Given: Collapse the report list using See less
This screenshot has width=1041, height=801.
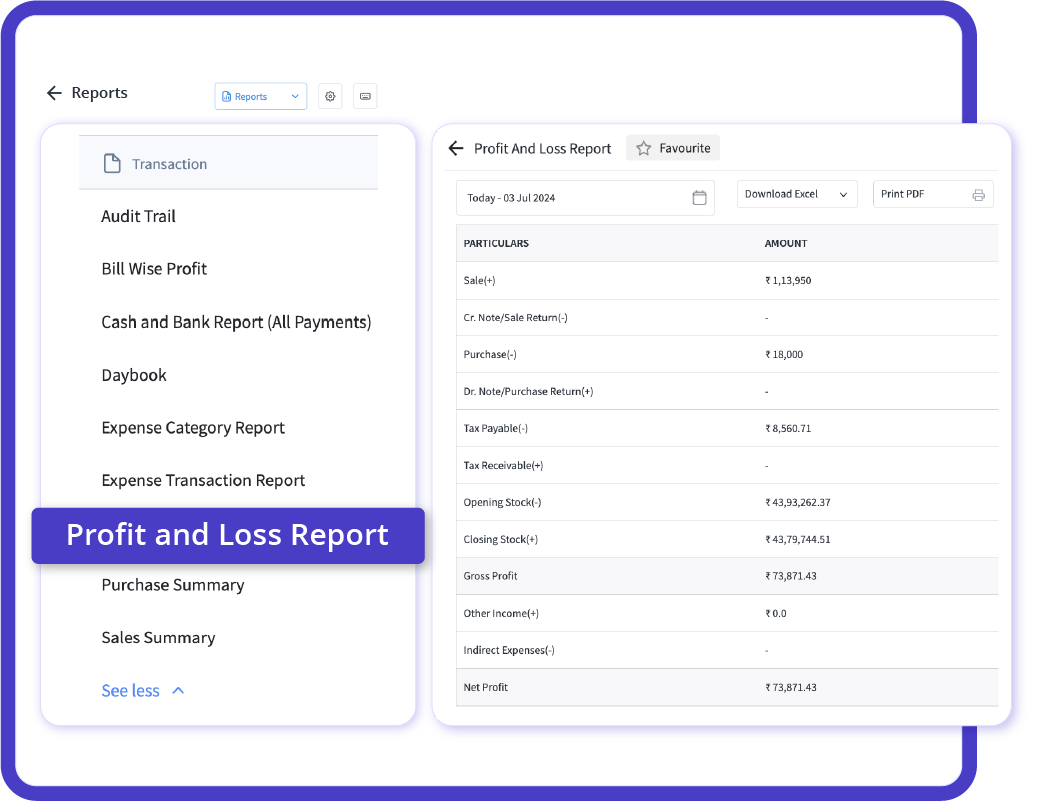Looking at the screenshot, I should (131, 690).
